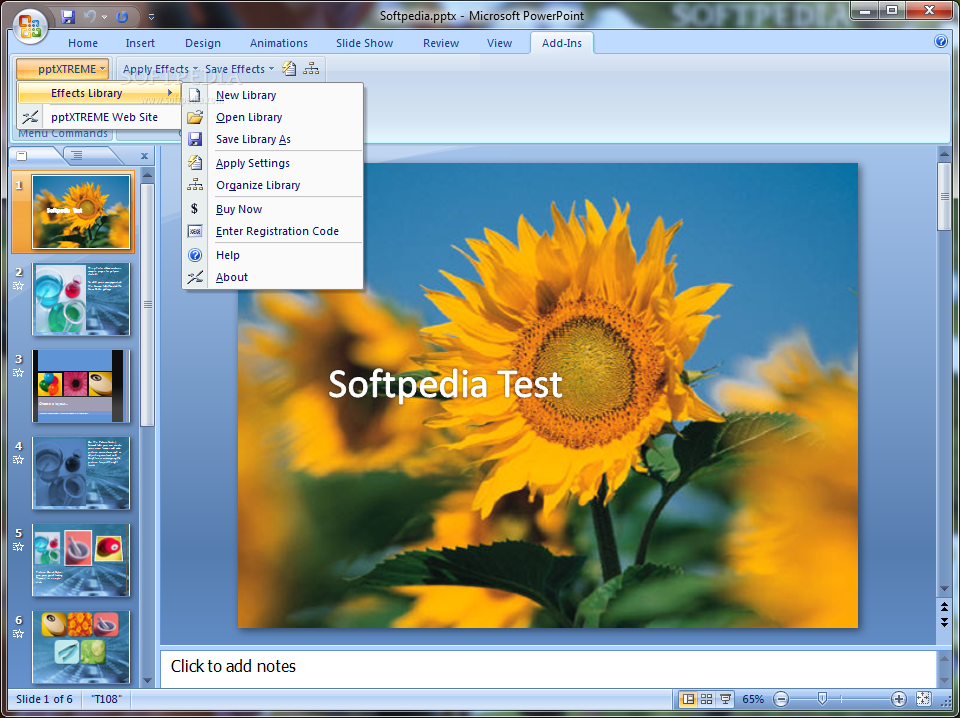Click the Office button orb

pos(29,26)
